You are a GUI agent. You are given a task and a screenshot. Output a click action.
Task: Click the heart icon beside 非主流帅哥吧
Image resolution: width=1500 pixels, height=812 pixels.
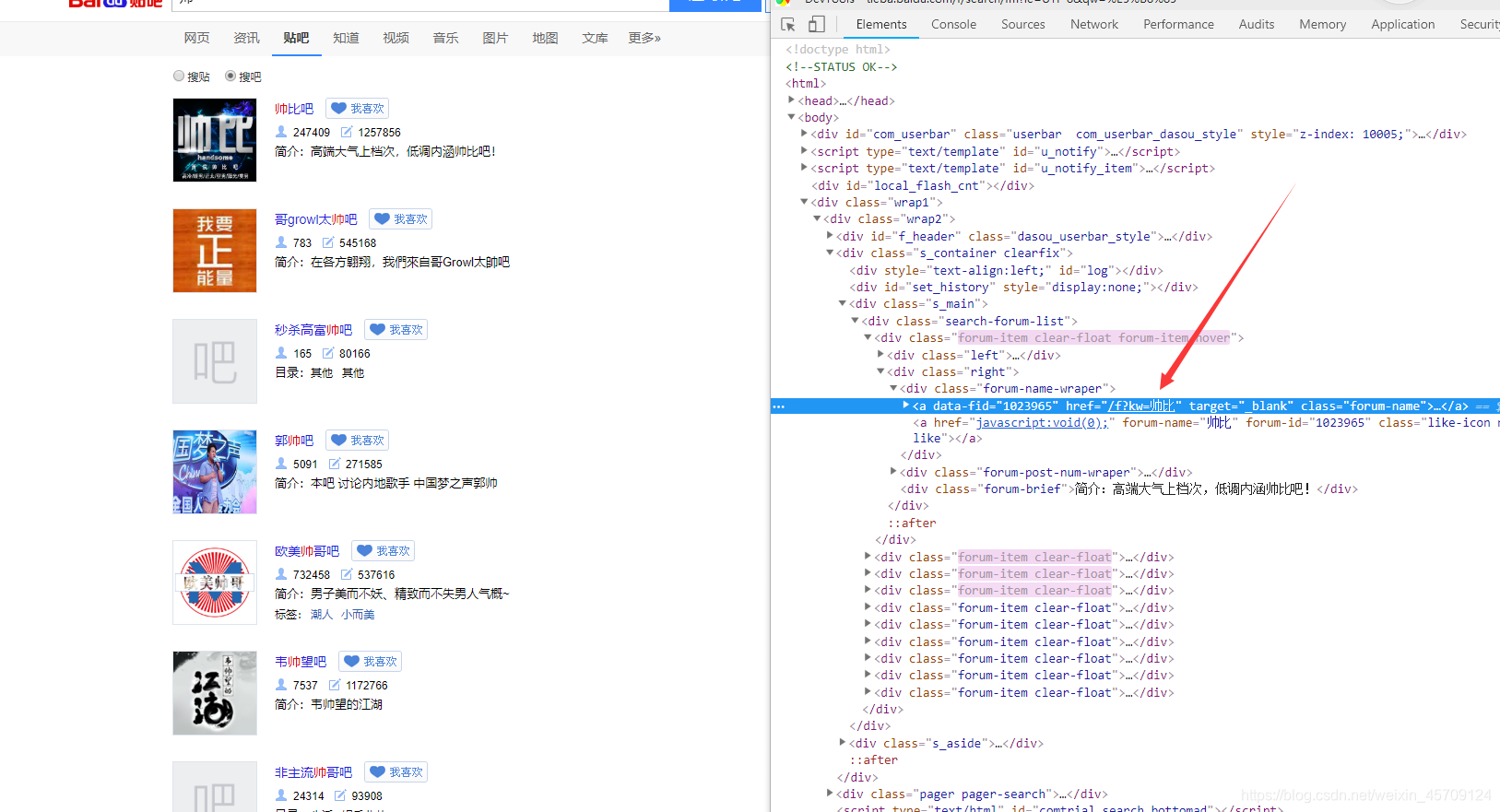tap(377, 772)
